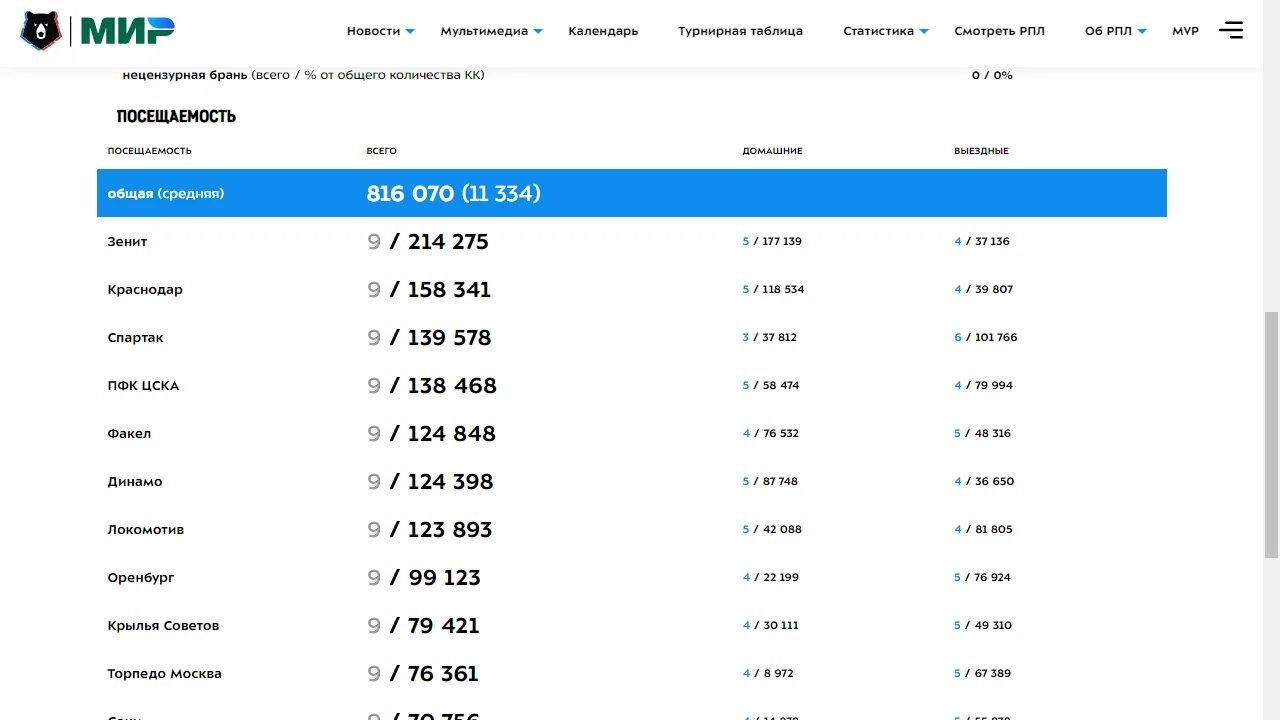Click the Зенит team name

(127, 241)
